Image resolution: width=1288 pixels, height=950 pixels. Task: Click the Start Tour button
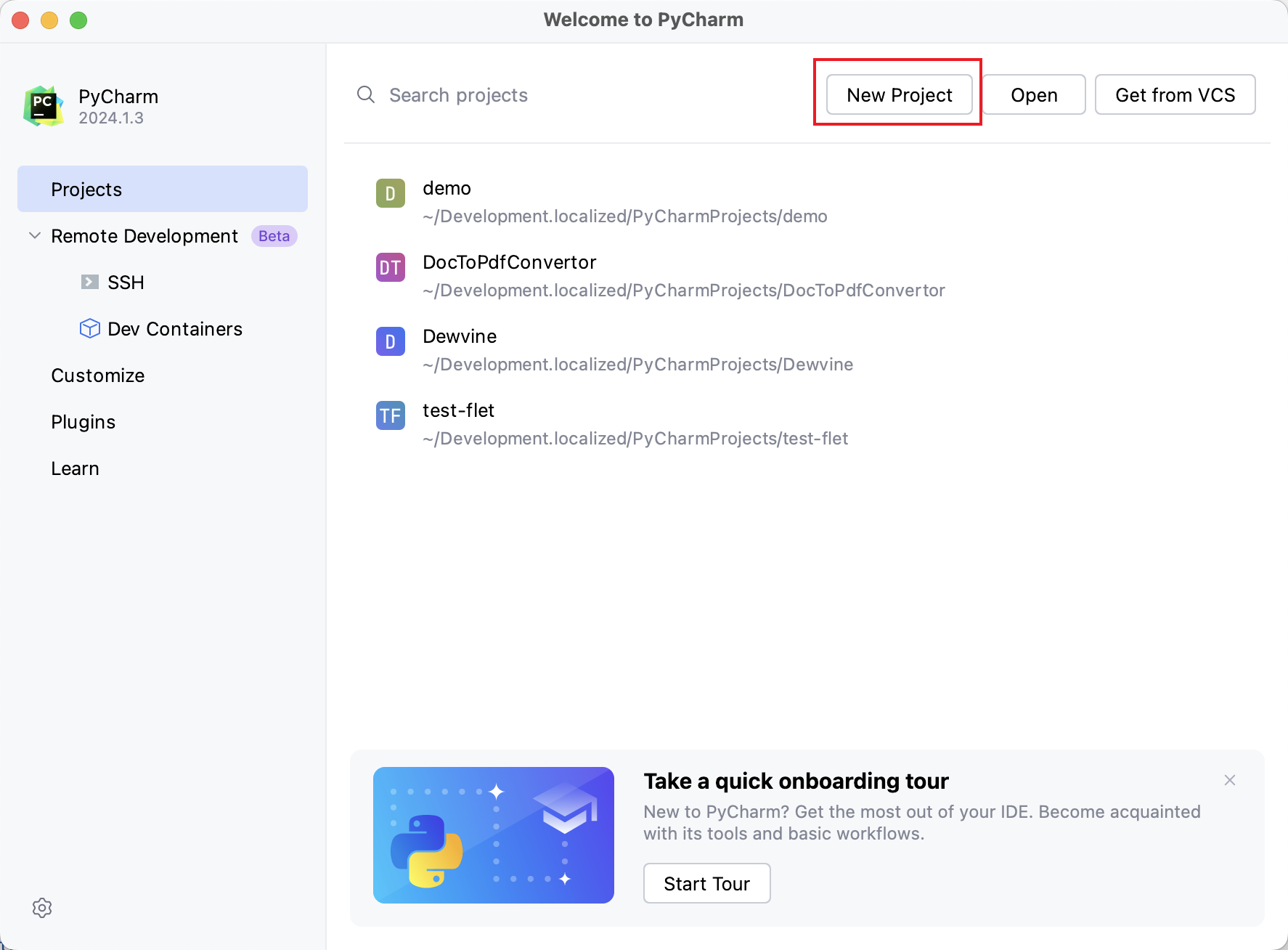(x=707, y=883)
